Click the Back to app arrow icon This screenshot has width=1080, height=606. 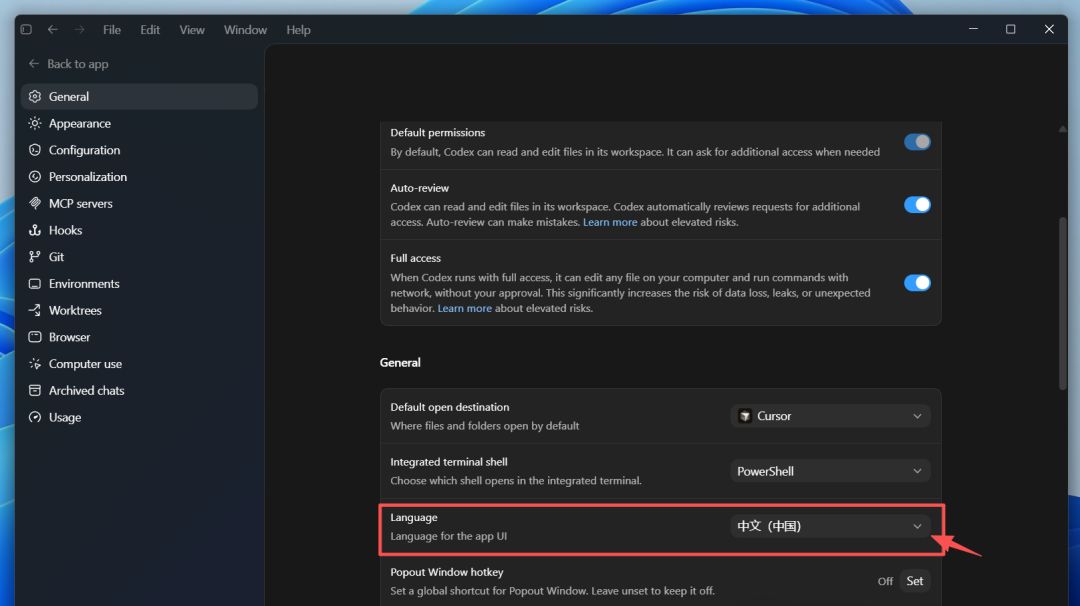click(34, 63)
